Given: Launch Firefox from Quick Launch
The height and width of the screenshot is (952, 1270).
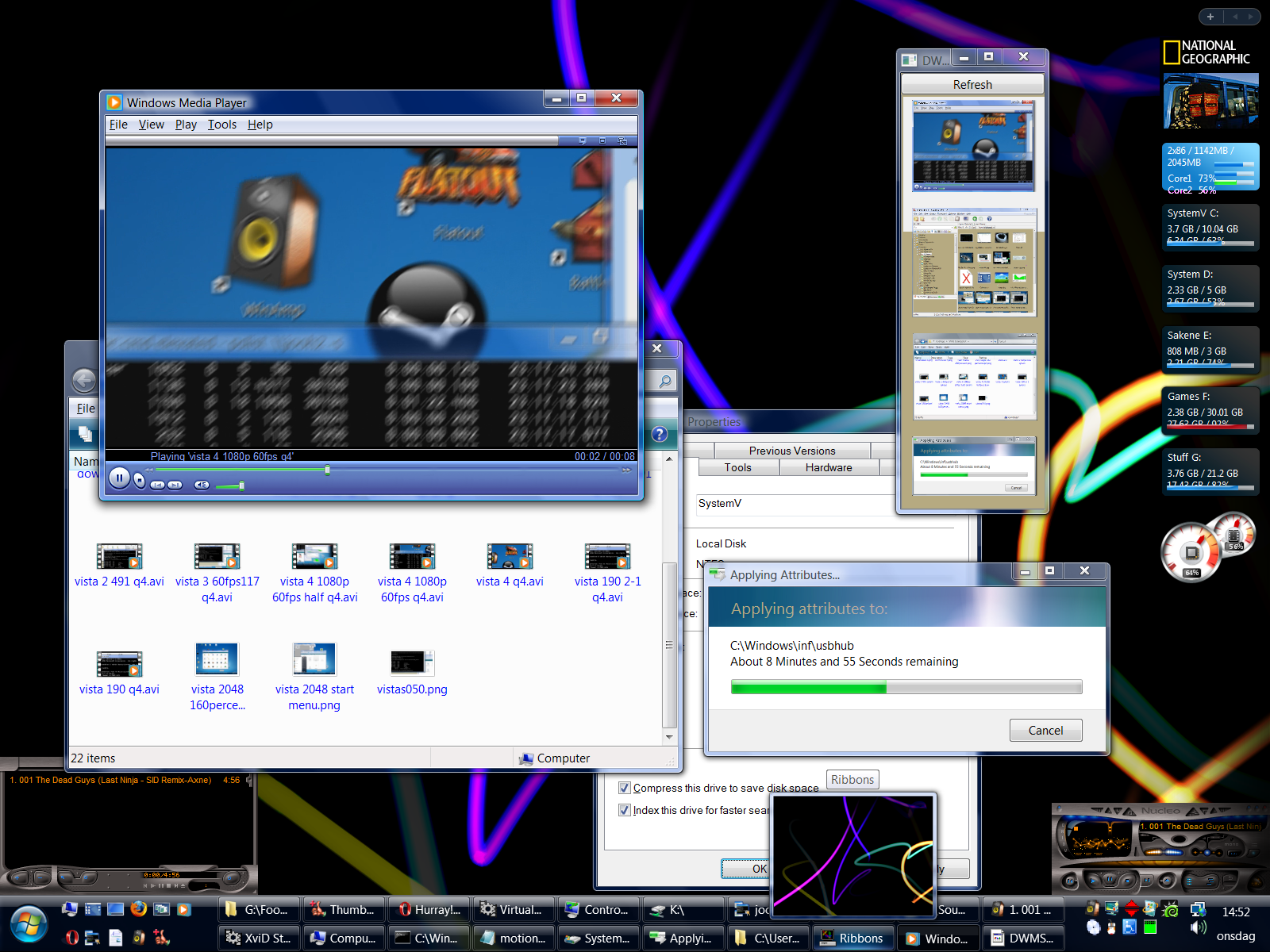Looking at the screenshot, I should pos(139,909).
